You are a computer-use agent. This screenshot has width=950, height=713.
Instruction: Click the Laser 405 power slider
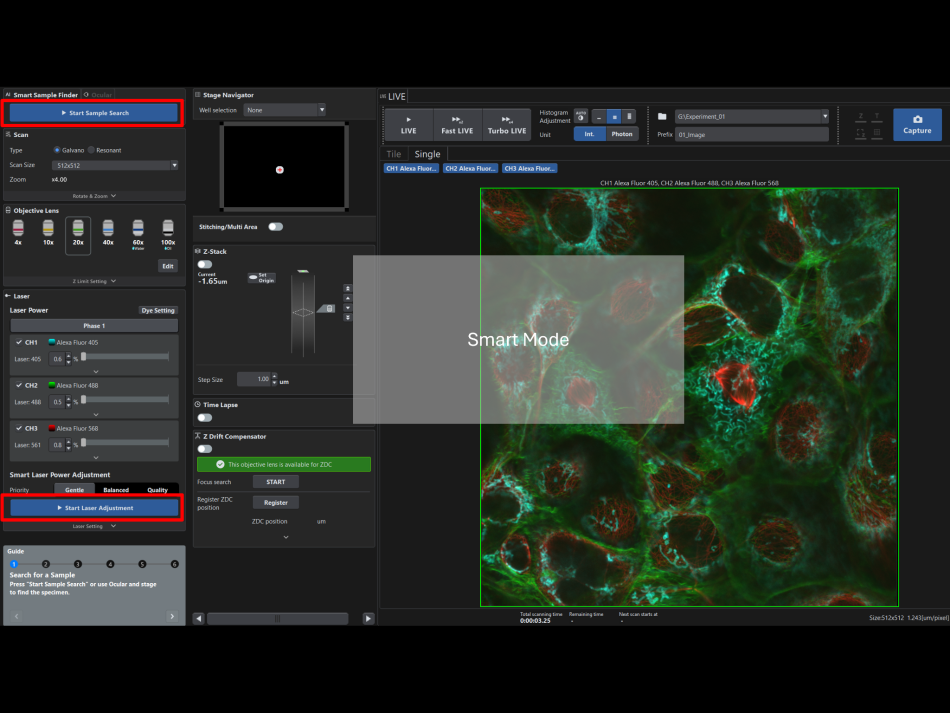[x=125, y=357]
